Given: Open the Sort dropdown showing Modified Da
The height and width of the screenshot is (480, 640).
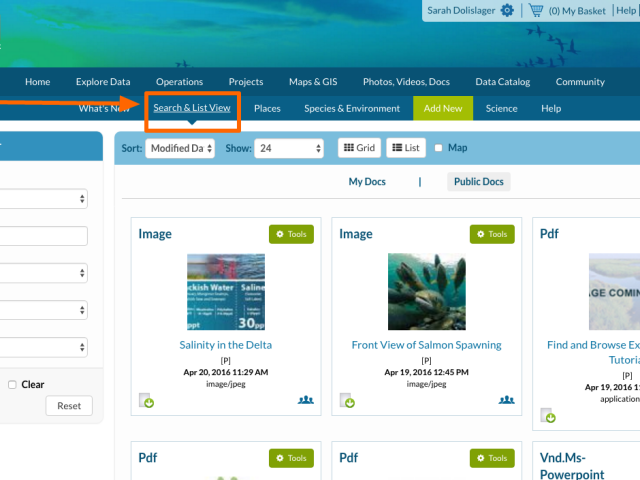Looking at the screenshot, I should point(180,148).
